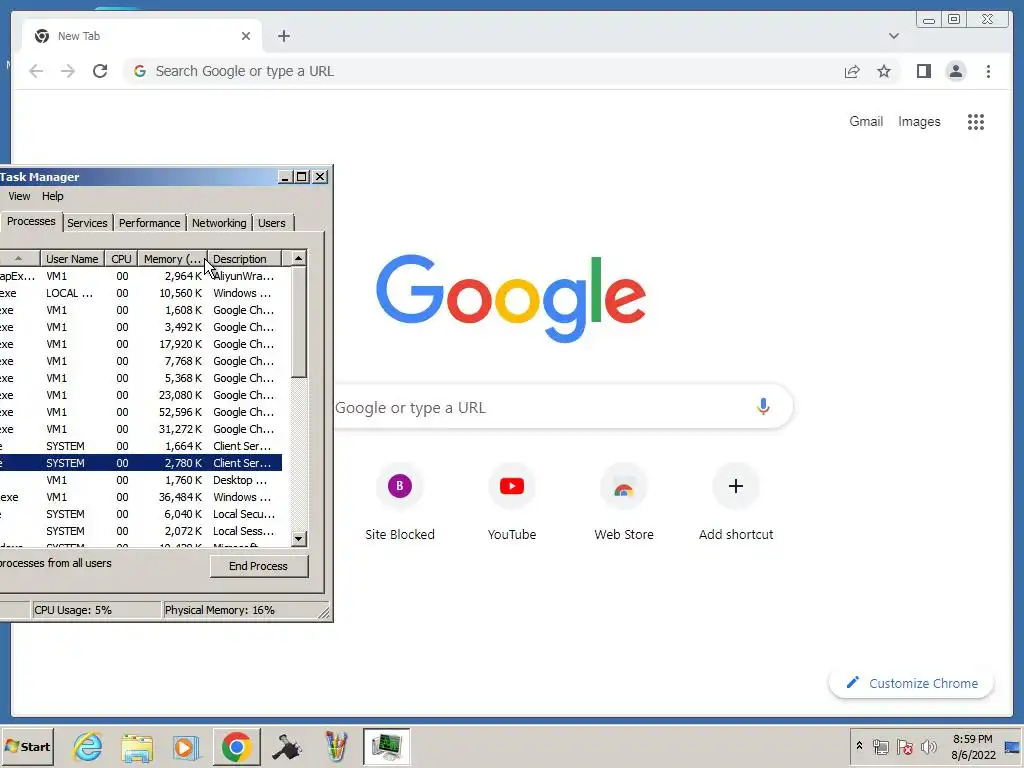Open Chrome profile avatar
Screen dimensions: 1024x768
(x=955, y=71)
